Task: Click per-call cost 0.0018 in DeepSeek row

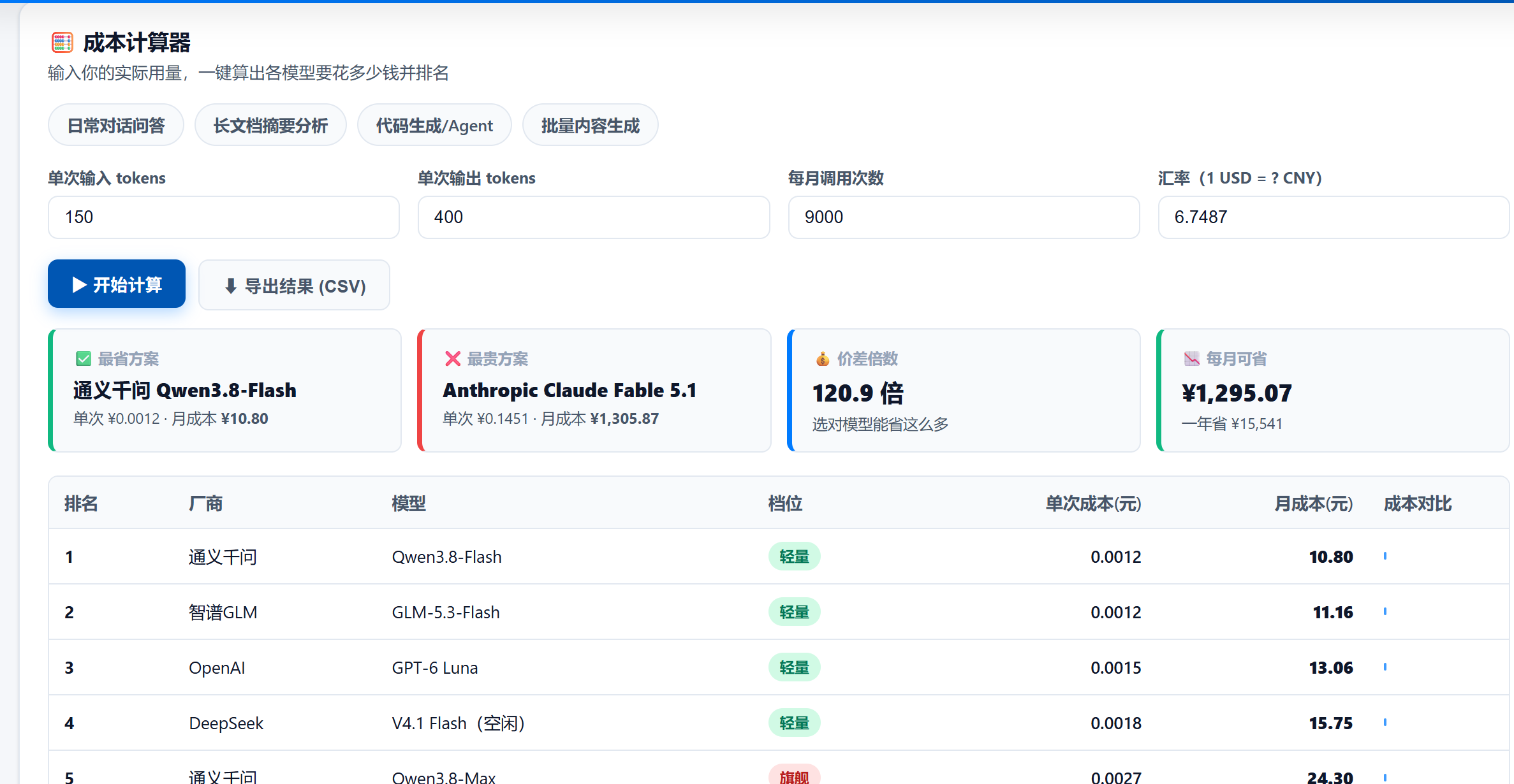Action: pos(1116,723)
